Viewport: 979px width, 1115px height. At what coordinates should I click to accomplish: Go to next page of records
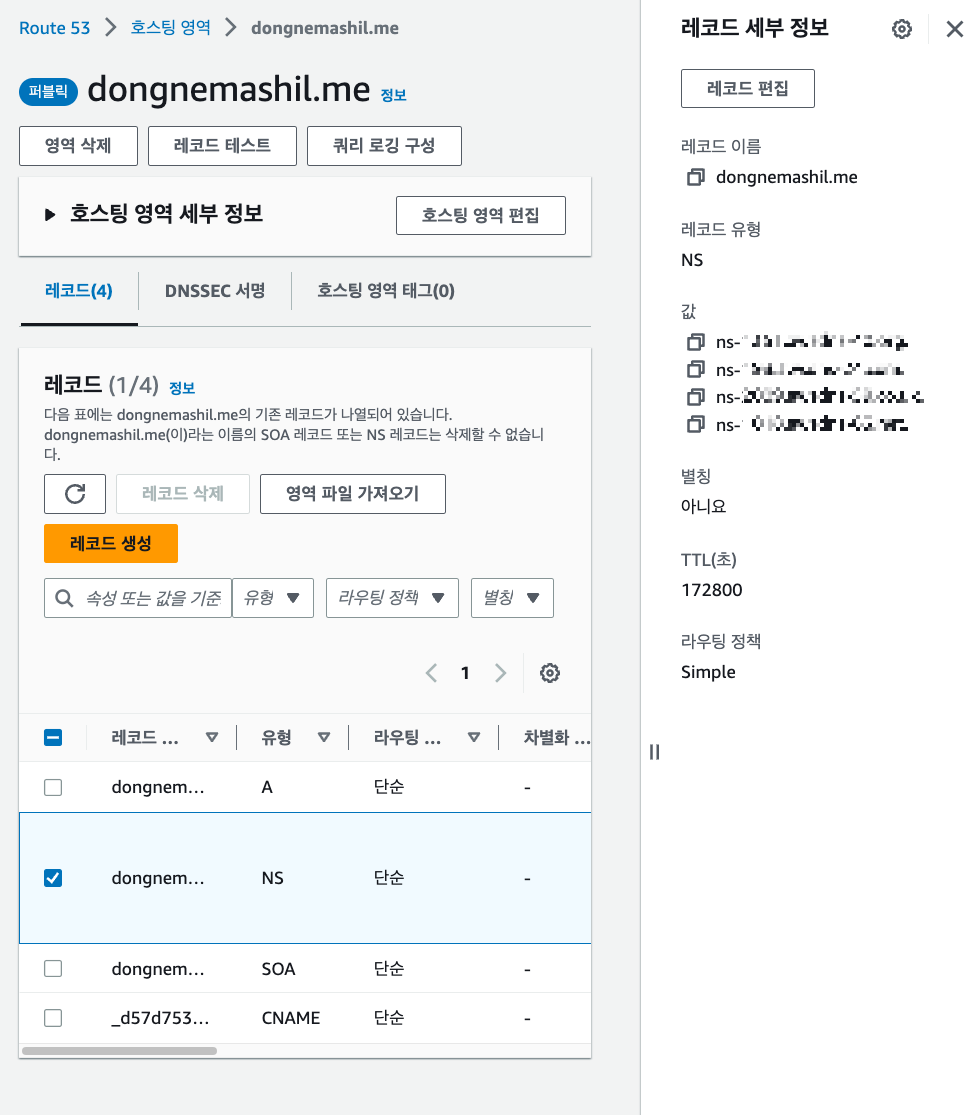501,673
